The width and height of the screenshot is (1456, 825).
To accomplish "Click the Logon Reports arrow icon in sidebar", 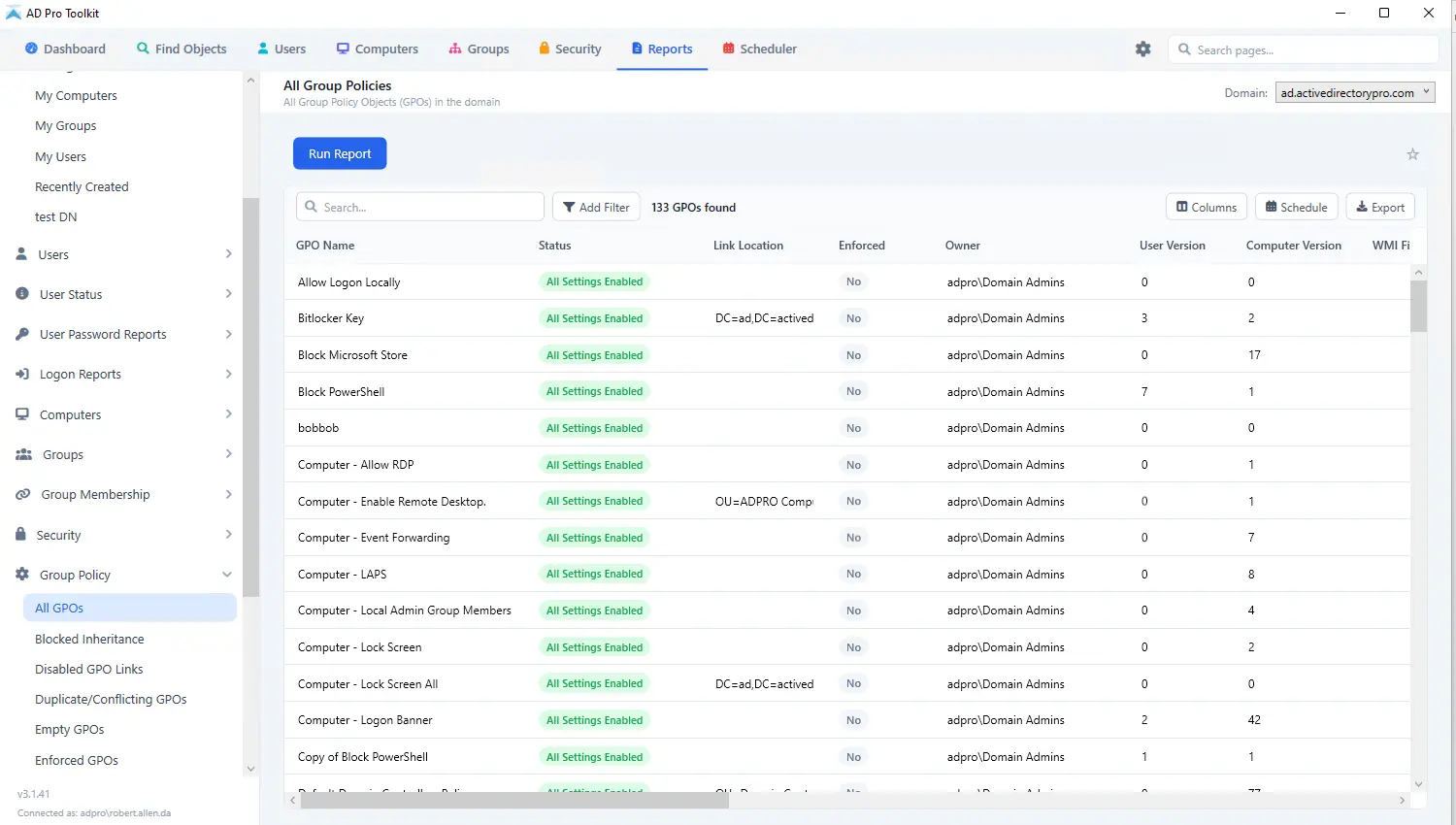I will point(22,374).
